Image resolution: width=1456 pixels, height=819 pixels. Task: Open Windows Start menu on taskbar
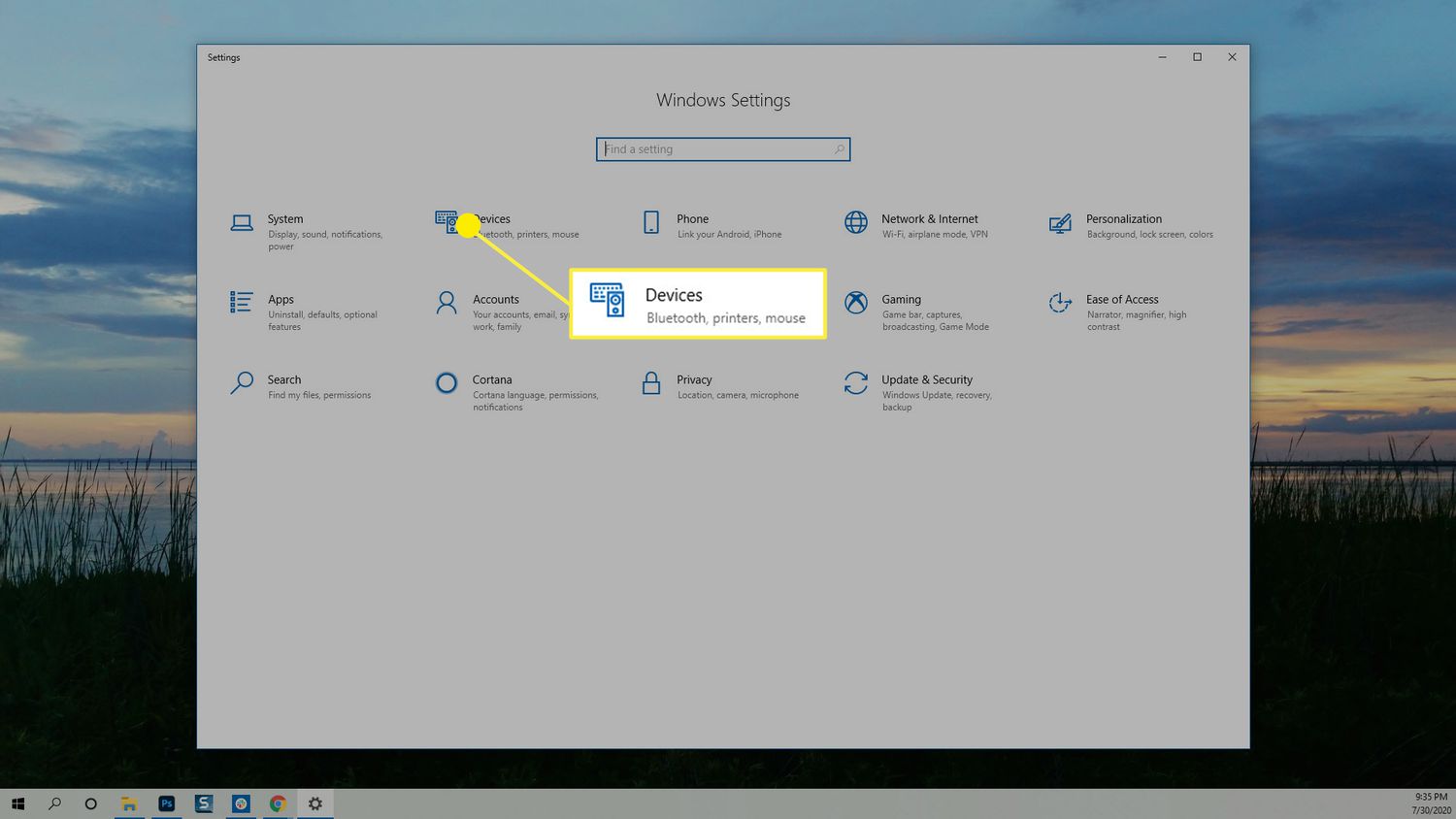coord(17,803)
